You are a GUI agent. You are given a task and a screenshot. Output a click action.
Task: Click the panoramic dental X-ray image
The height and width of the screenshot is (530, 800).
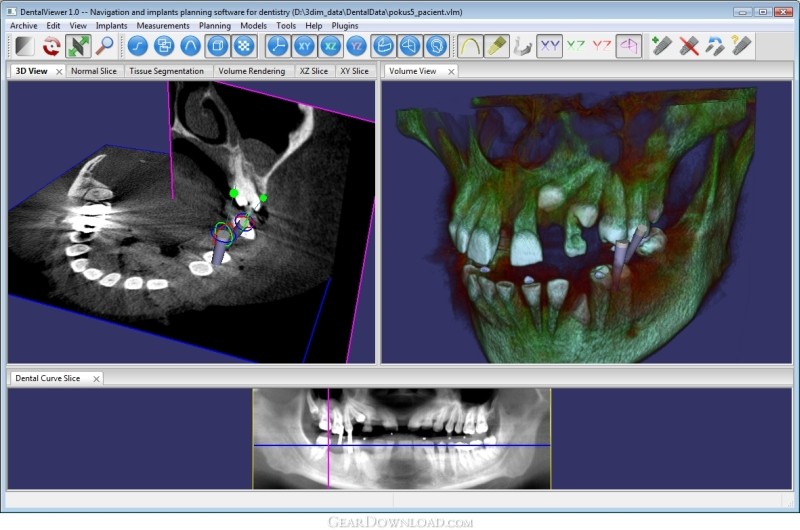coord(402,439)
